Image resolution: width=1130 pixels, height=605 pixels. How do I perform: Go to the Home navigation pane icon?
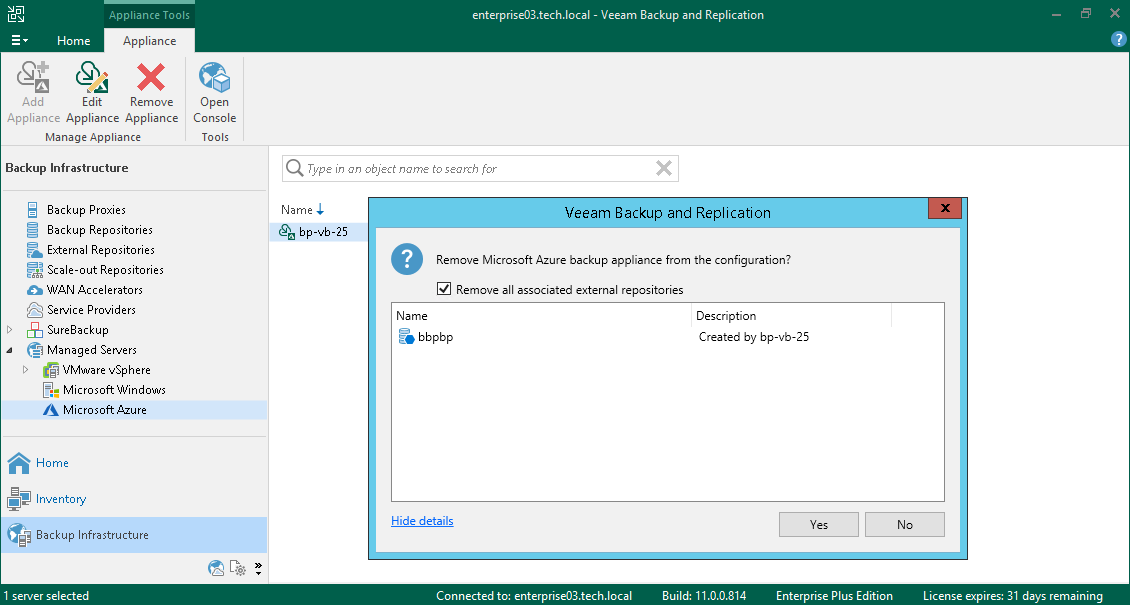pos(19,463)
